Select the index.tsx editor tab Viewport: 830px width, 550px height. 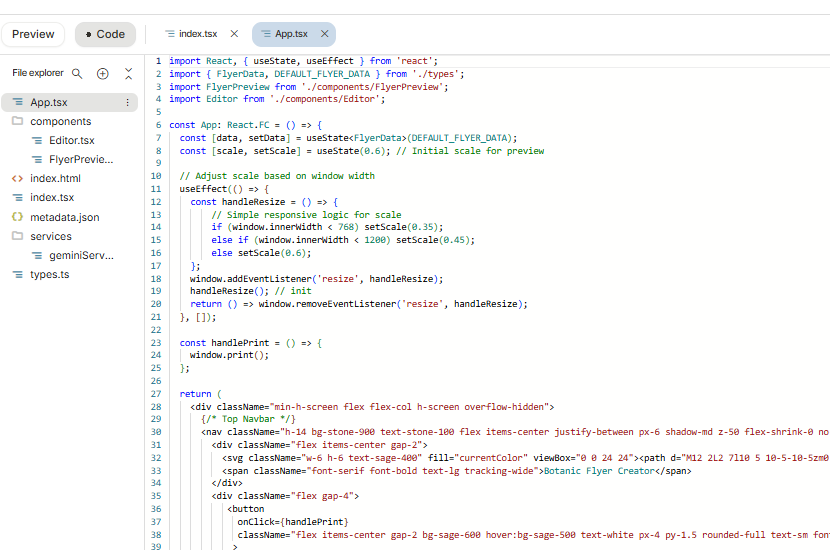pos(198,34)
